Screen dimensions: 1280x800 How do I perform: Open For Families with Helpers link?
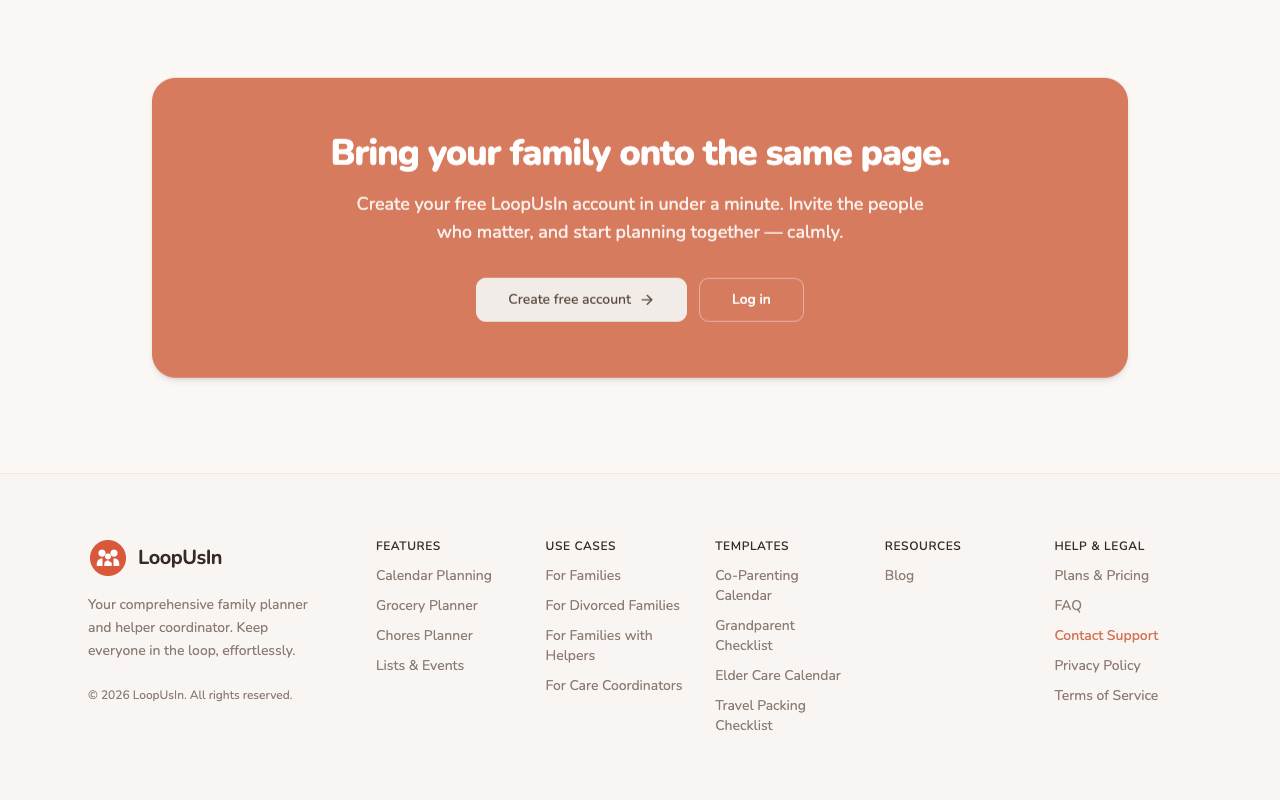click(x=599, y=645)
